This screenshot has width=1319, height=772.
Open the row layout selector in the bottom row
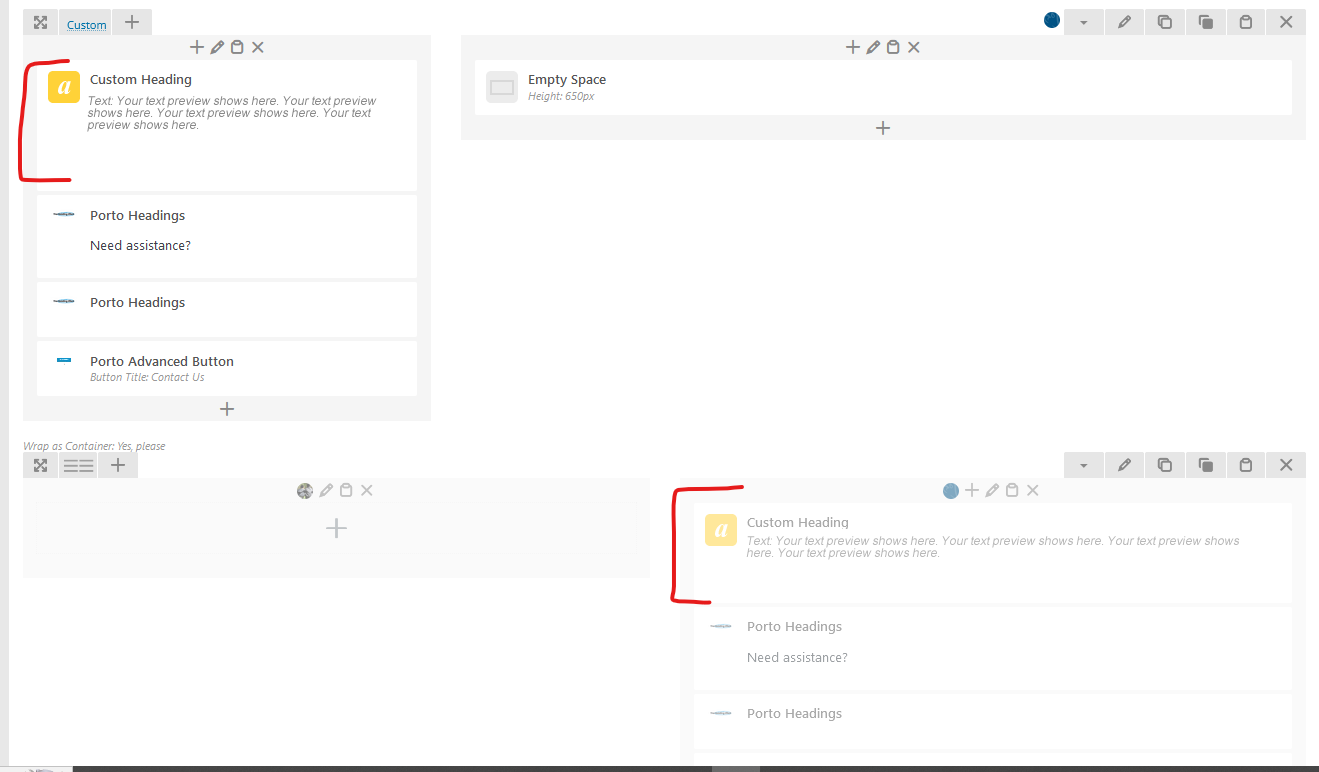[x=78, y=464]
